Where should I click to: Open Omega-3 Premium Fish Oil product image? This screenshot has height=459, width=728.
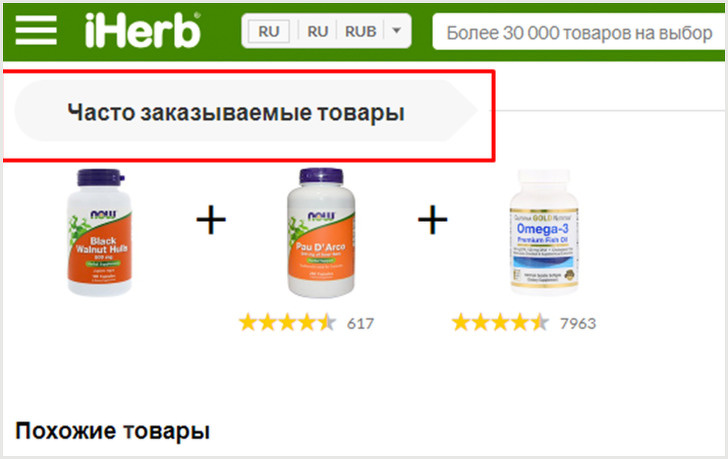click(x=544, y=231)
